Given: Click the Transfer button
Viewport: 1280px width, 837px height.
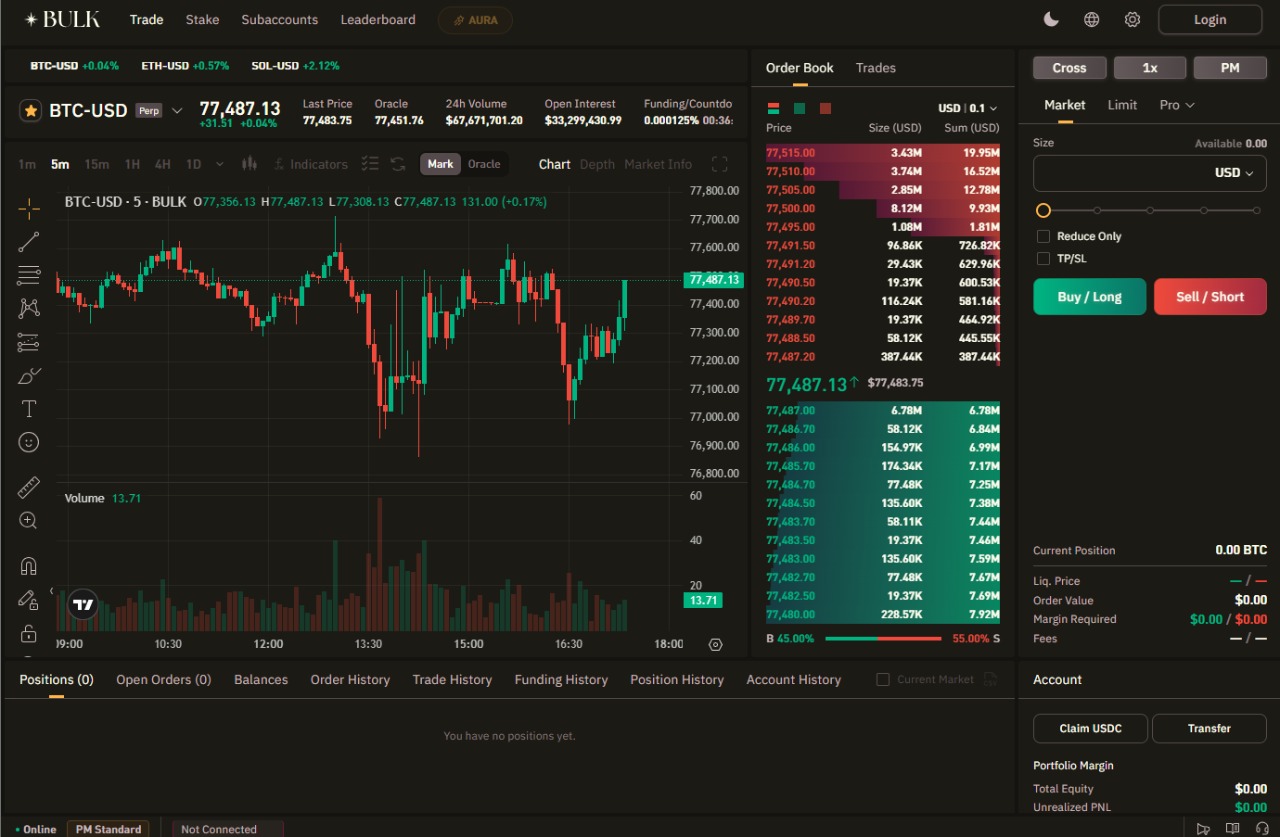Looking at the screenshot, I should point(1209,728).
